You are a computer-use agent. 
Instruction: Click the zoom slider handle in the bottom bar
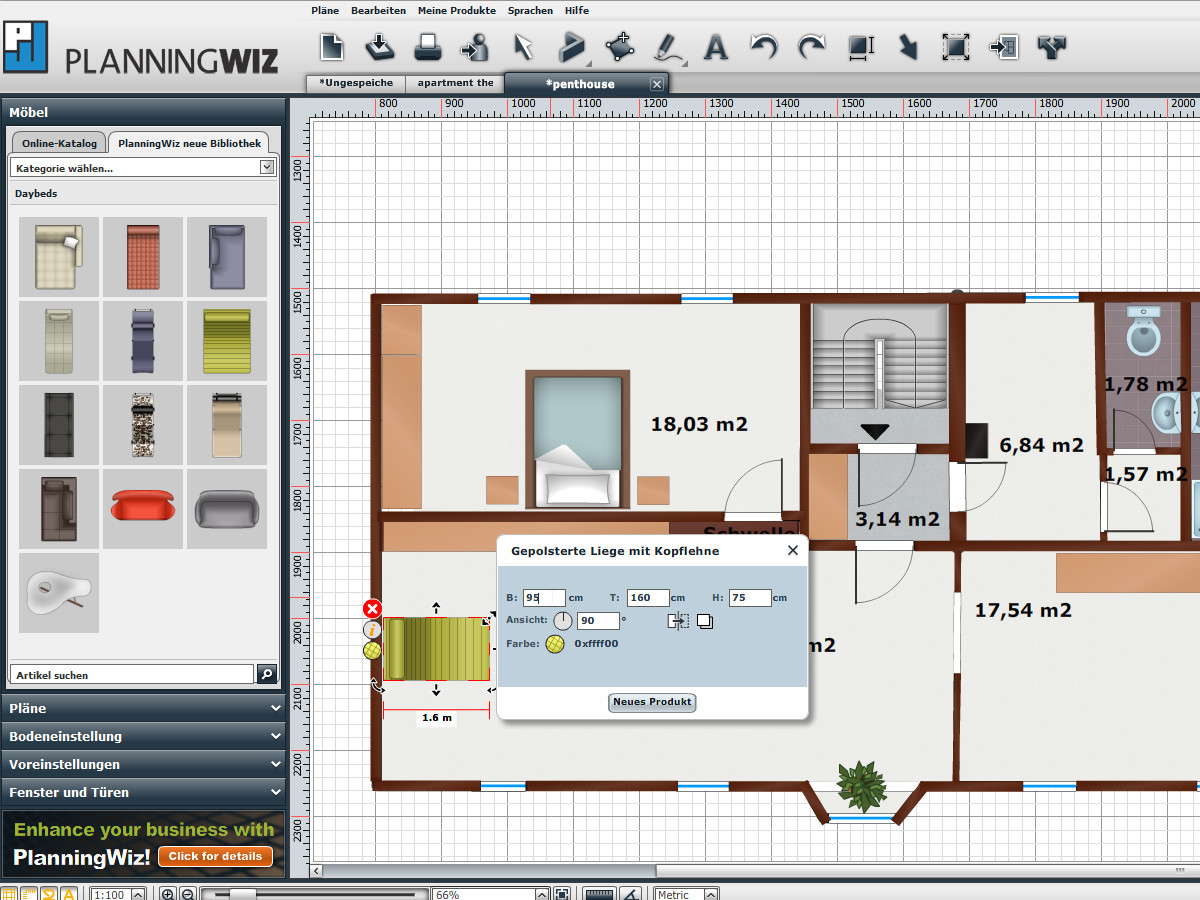243,894
